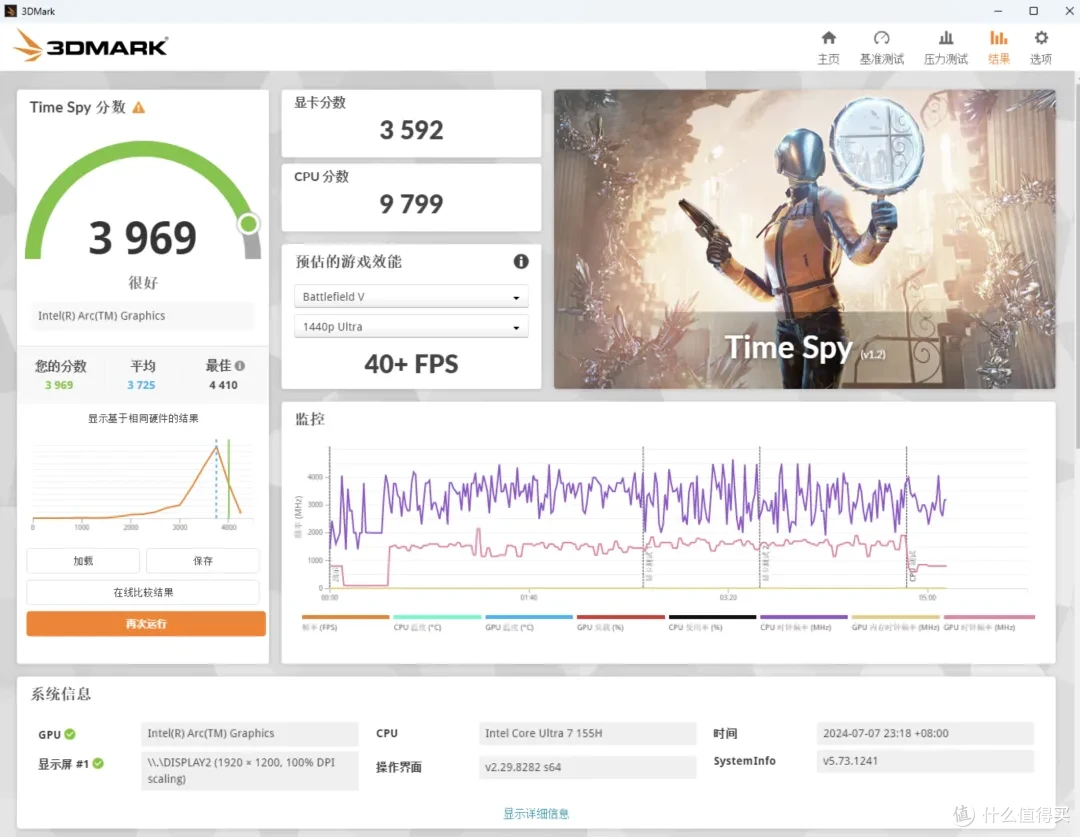The height and width of the screenshot is (837, 1080).
Task: Click the 3DMark title bar app icon
Action: pyautogui.click(x=10, y=11)
